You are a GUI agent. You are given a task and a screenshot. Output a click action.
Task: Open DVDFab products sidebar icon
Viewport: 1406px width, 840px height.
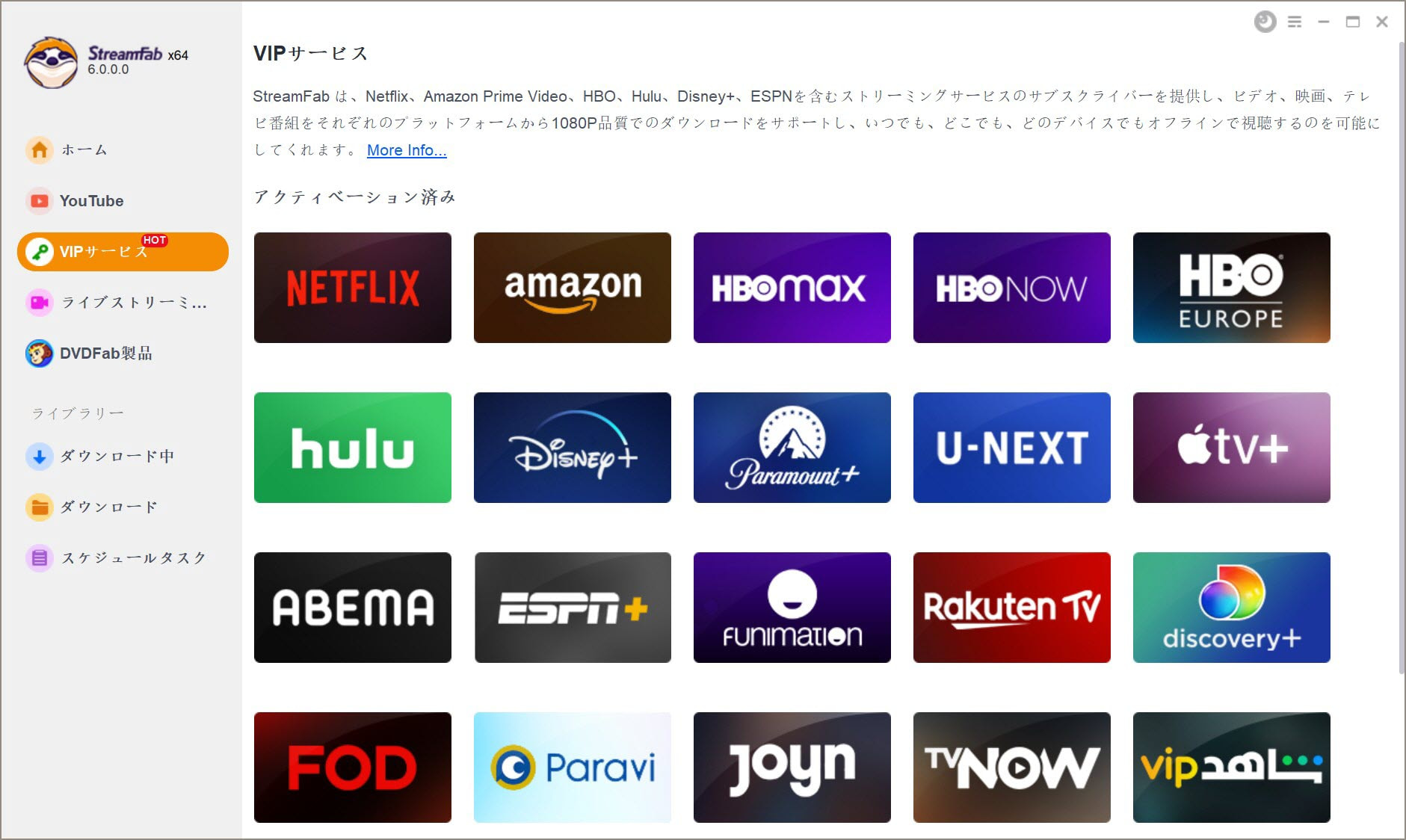(x=40, y=353)
